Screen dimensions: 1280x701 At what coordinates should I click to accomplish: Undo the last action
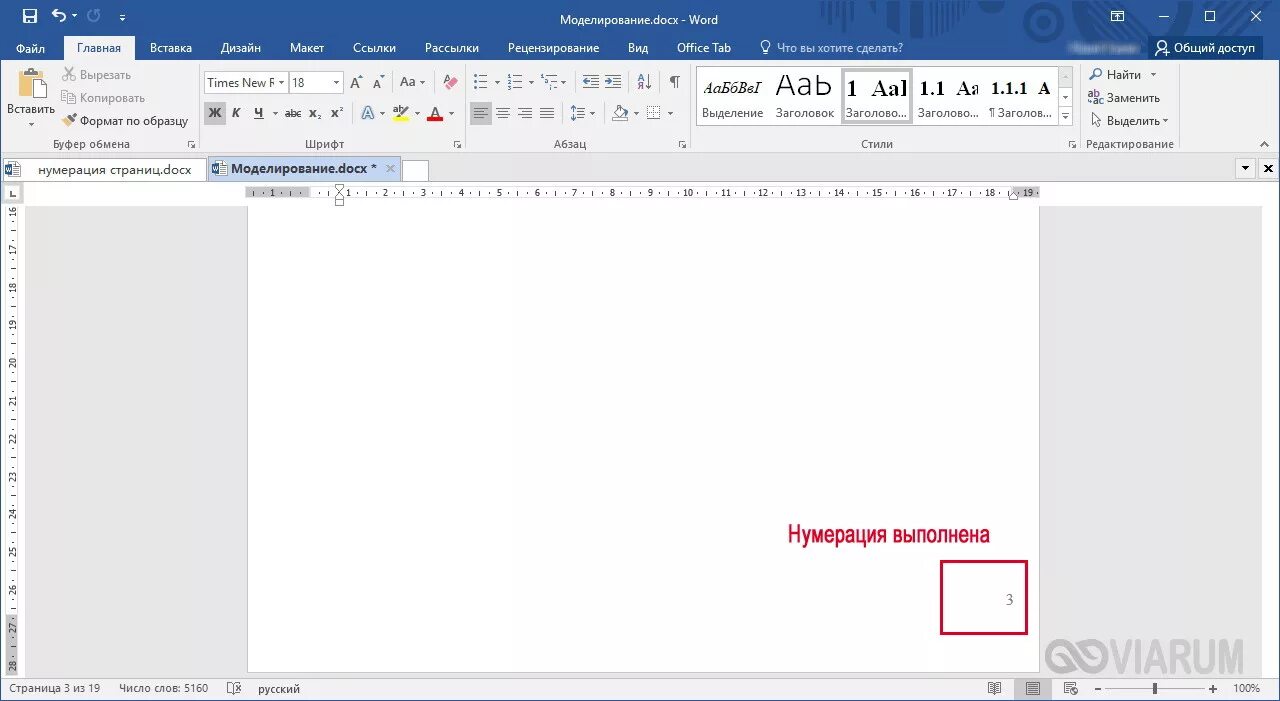coord(59,16)
